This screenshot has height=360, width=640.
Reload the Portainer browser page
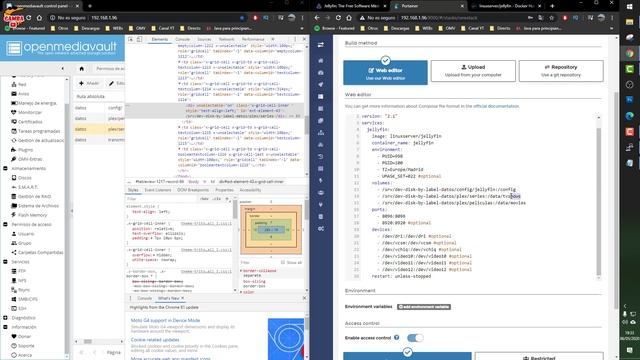[338, 18]
